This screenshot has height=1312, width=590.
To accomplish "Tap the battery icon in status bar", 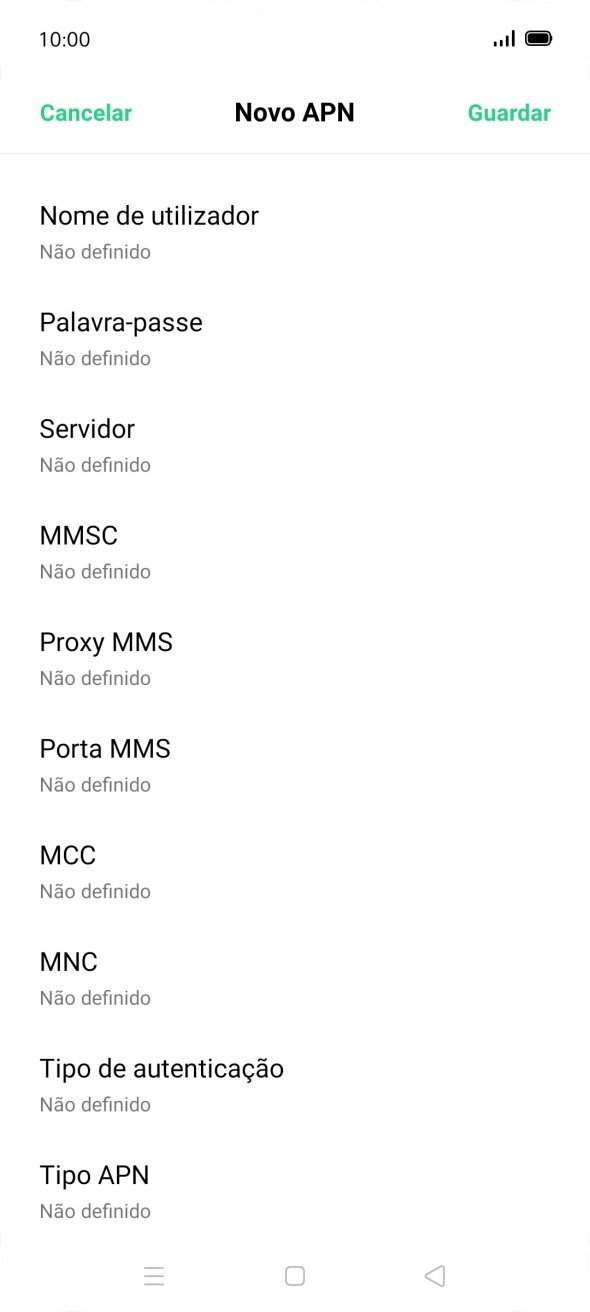I will 539,37.
